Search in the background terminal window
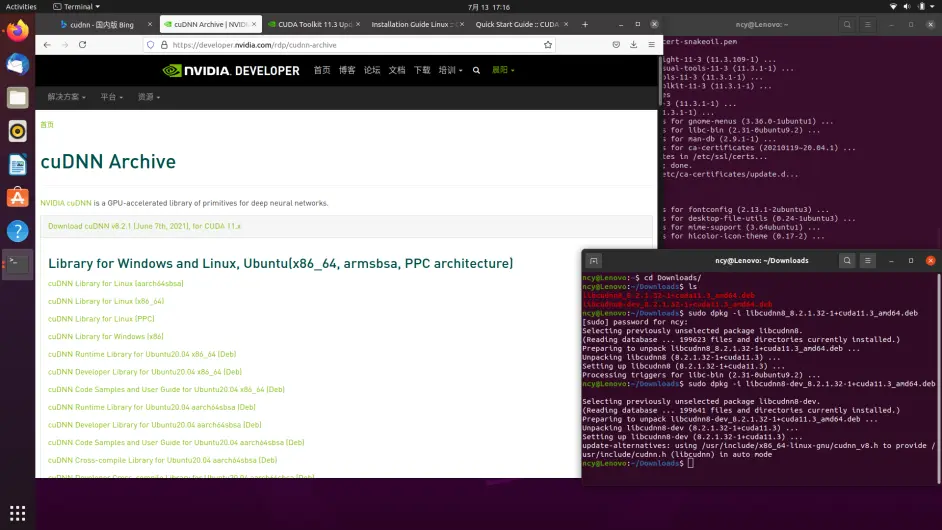Image resolution: width=942 pixels, height=530 pixels. [x=847, y=25]
